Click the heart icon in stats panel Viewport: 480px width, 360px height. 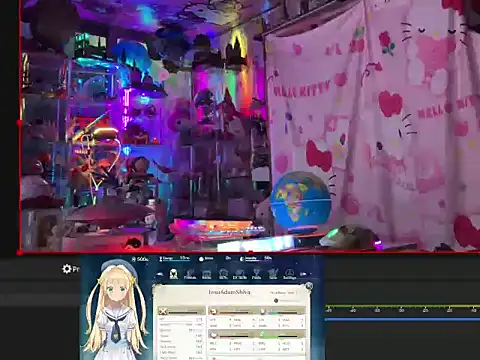214,335
